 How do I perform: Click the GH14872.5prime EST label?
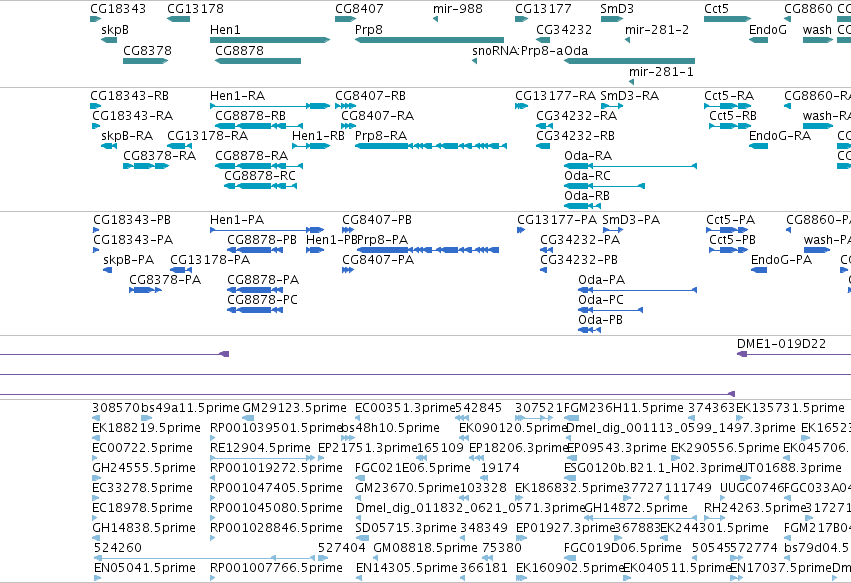coord(636,508)
